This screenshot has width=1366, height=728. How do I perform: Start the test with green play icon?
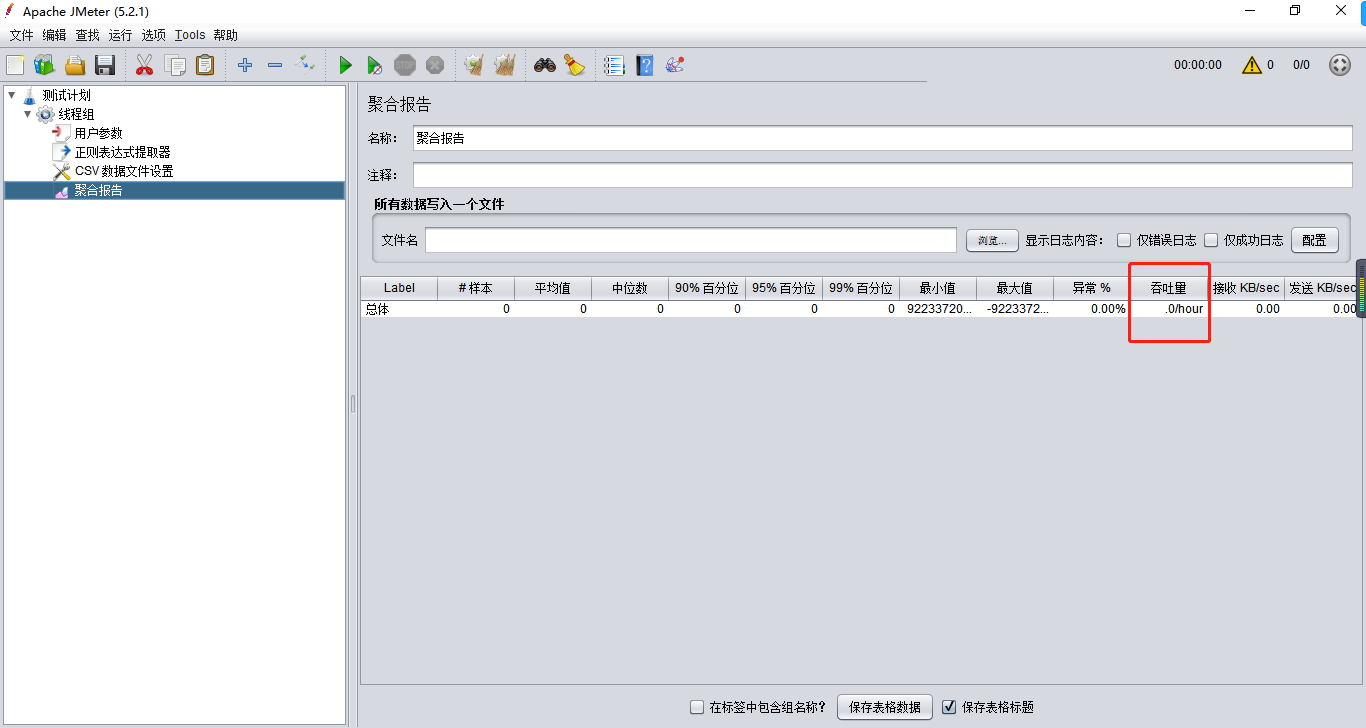click(345, 65)
